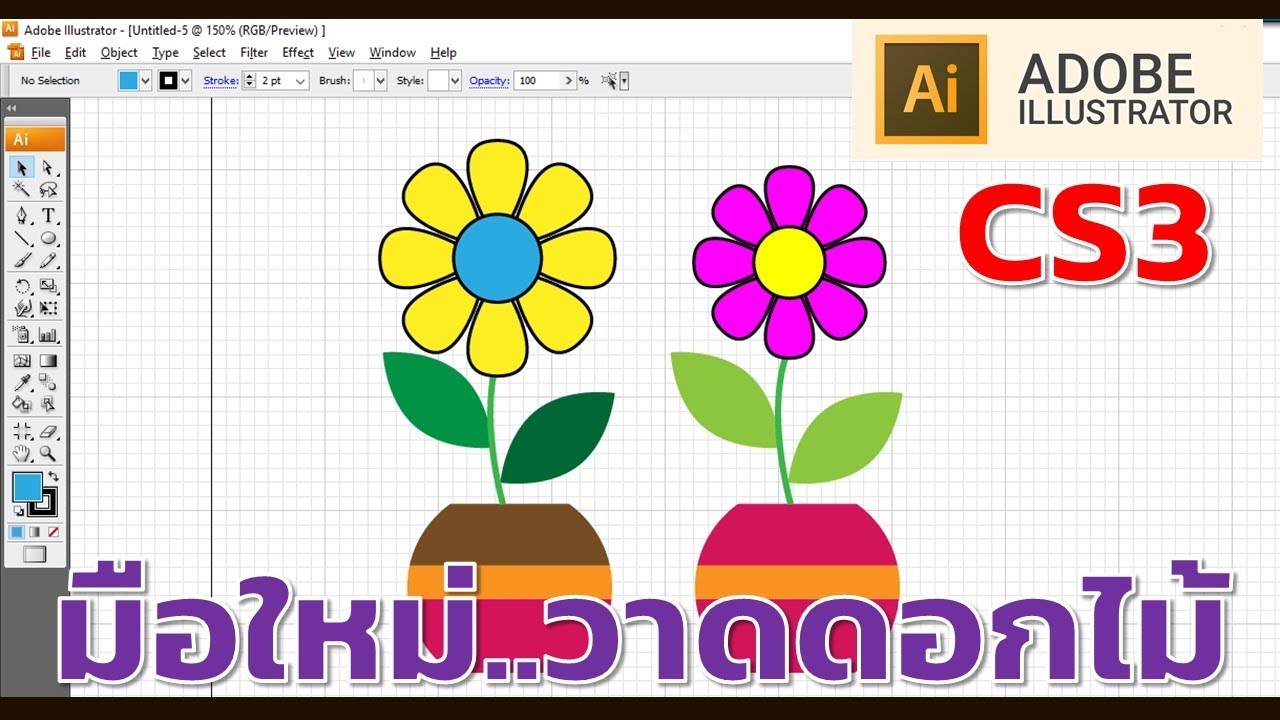This screenshot has width=1280, height=720.
Task: Select the Mesh tool
Action: click(22, 361)
